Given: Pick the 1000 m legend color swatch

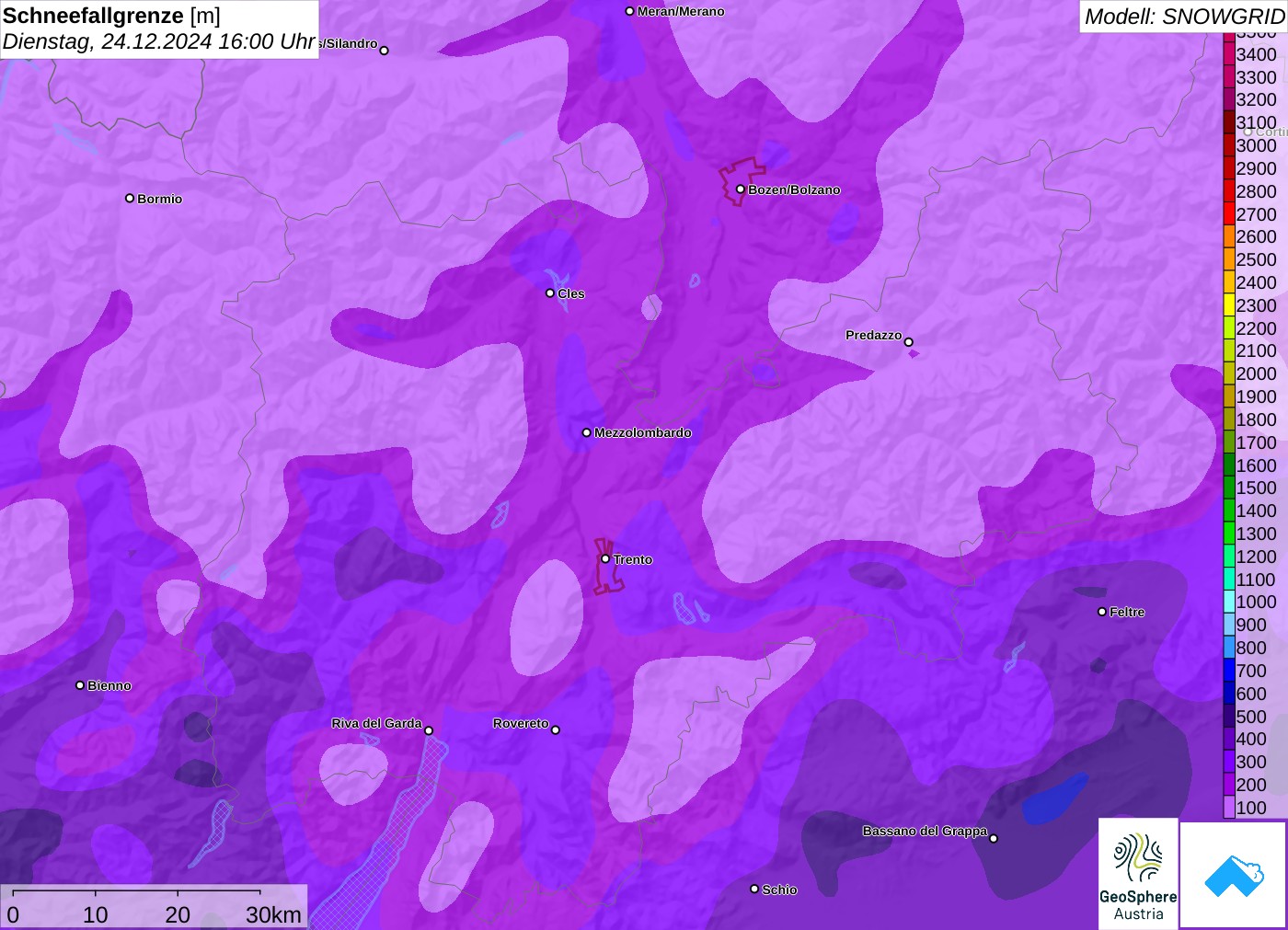Looking at the screenshot, I should tap(1229, 602).
